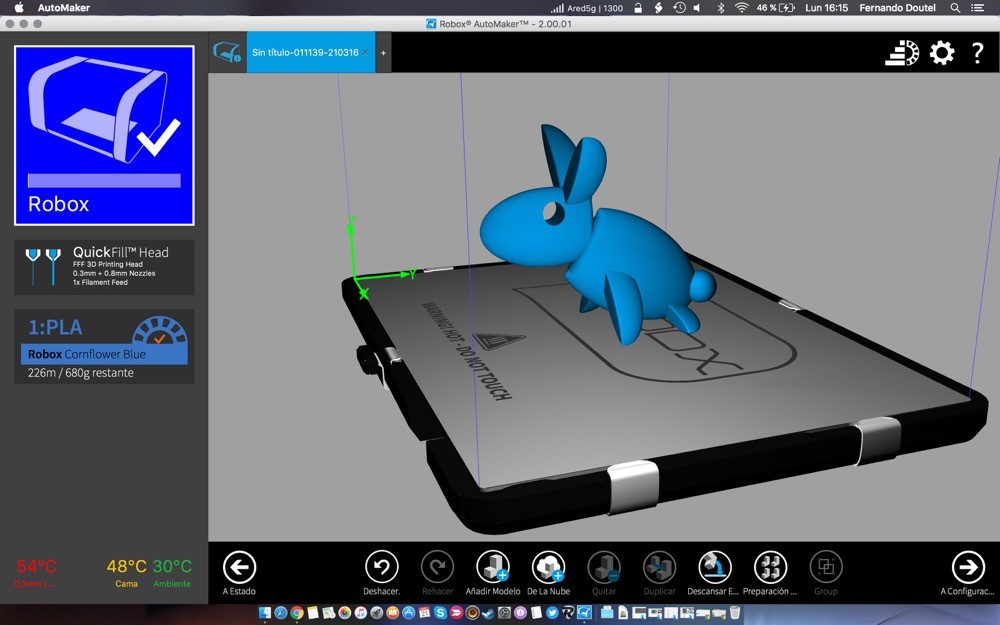1000x625 pixels.
Task: Click the volume menu bar icon
Action: coord(698,8)
